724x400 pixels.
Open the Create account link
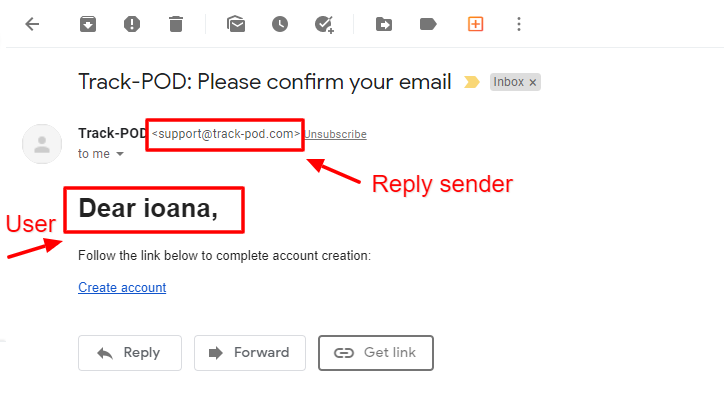tap(122, 287)
